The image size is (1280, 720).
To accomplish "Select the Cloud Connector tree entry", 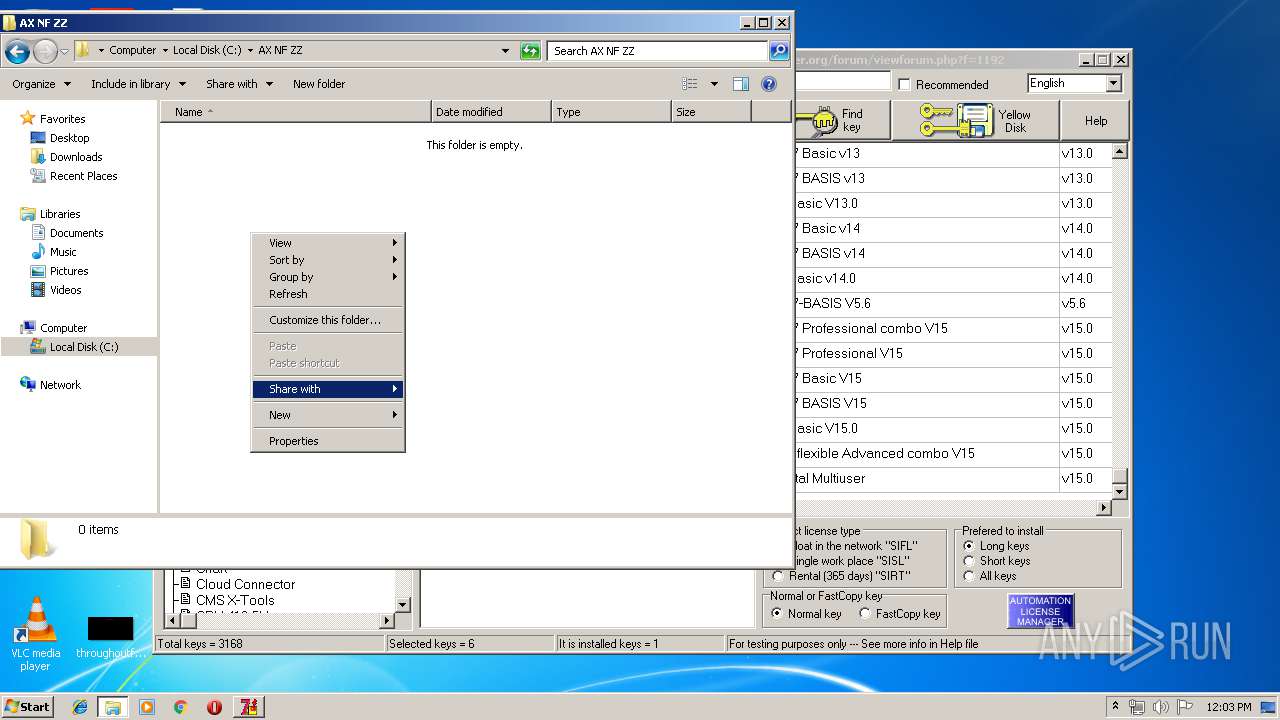I will [x=246, y=584].
